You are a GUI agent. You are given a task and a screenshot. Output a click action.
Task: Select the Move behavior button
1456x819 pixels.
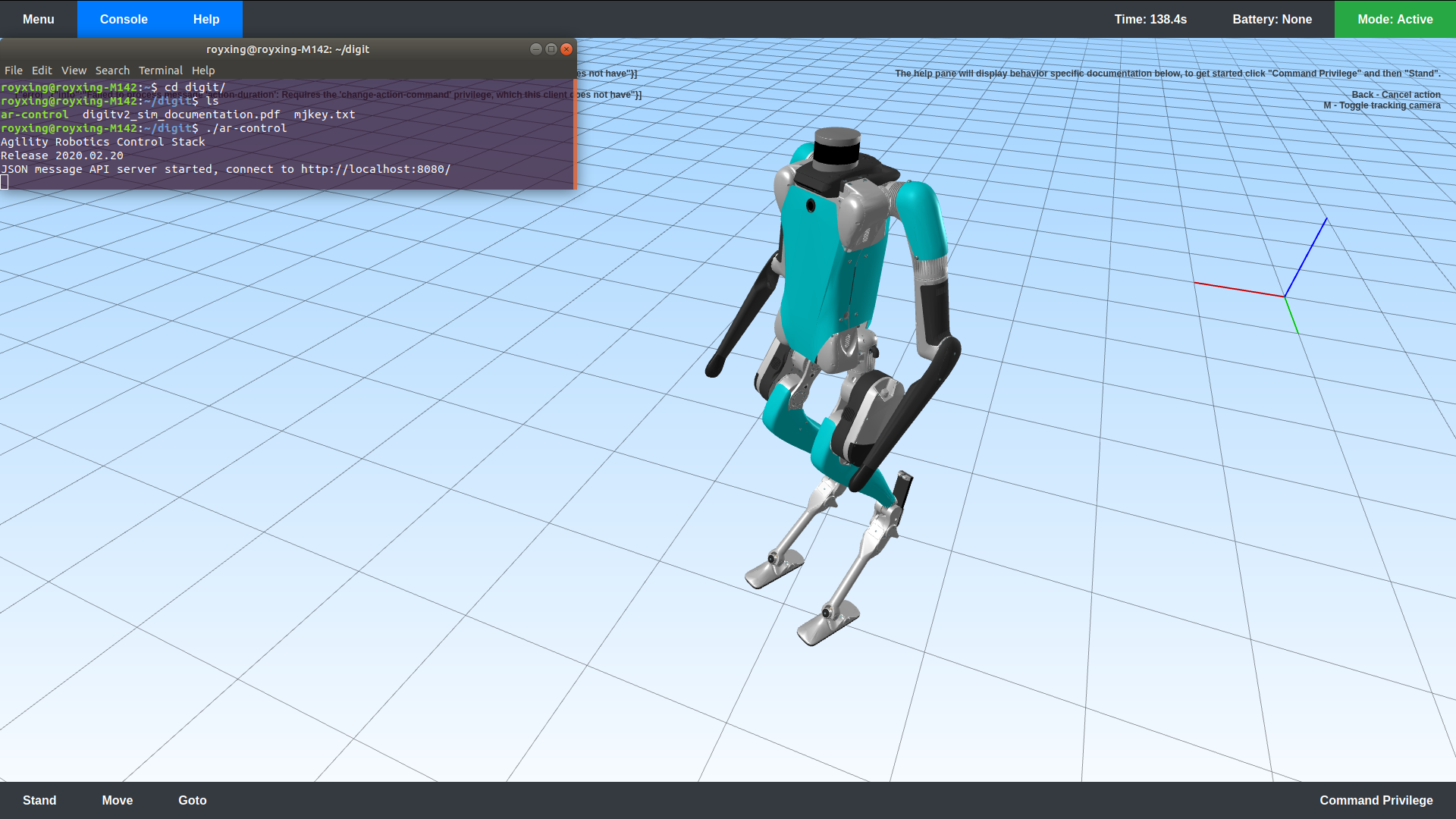[x=118, y=800]
